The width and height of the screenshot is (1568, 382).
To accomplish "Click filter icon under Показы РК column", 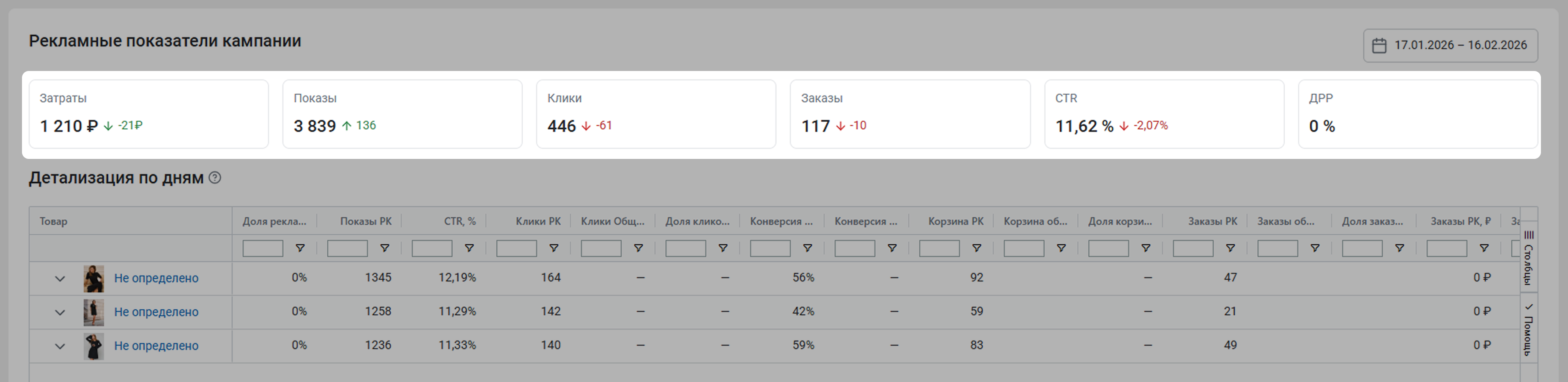I will pyautogui.click(x=385, y=248).
